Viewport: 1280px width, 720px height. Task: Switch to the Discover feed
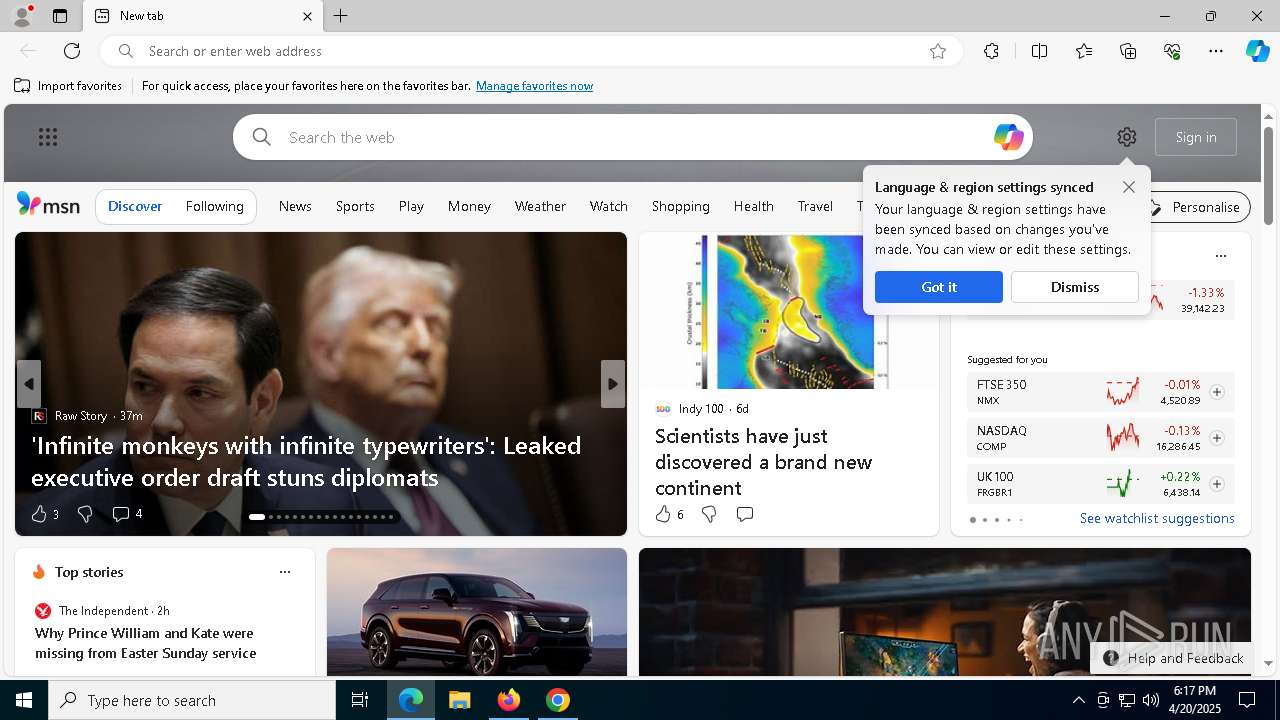(135, 207)
